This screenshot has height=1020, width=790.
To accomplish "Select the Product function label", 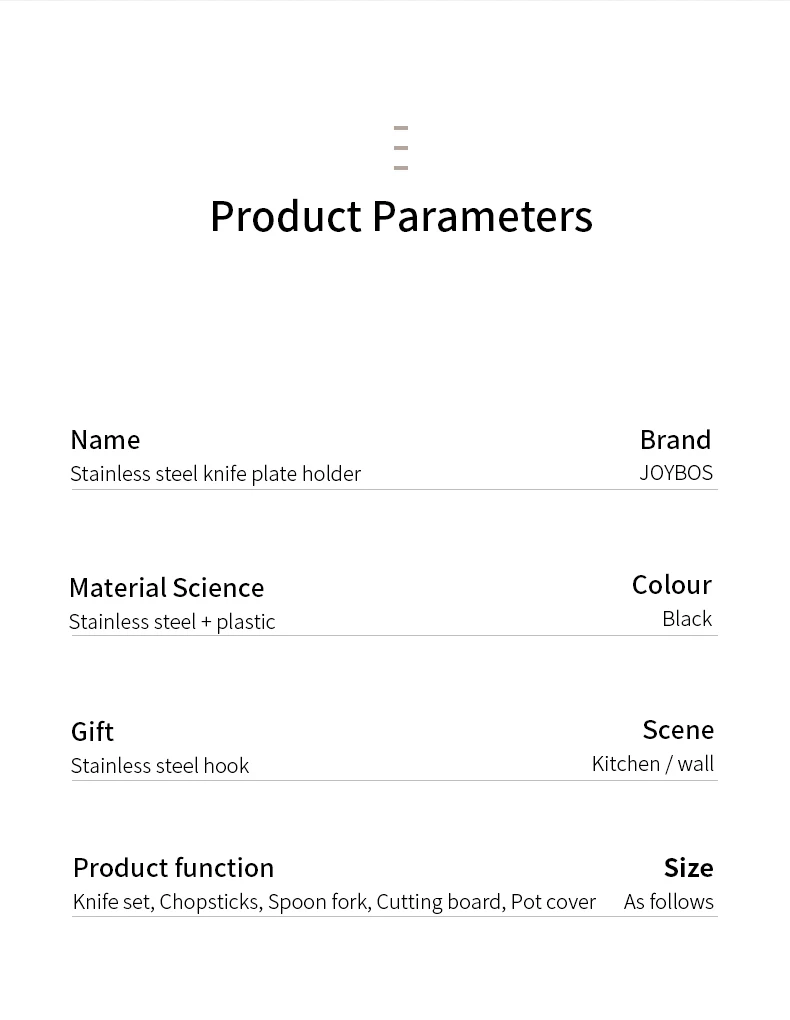I will (174, 868).
